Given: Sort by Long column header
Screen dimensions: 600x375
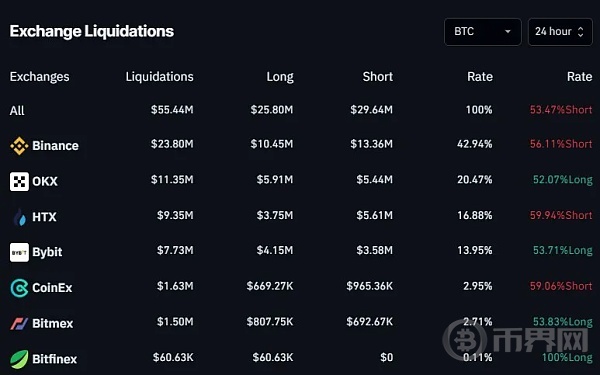Looking at the screenshot, I should click(280, 77).
